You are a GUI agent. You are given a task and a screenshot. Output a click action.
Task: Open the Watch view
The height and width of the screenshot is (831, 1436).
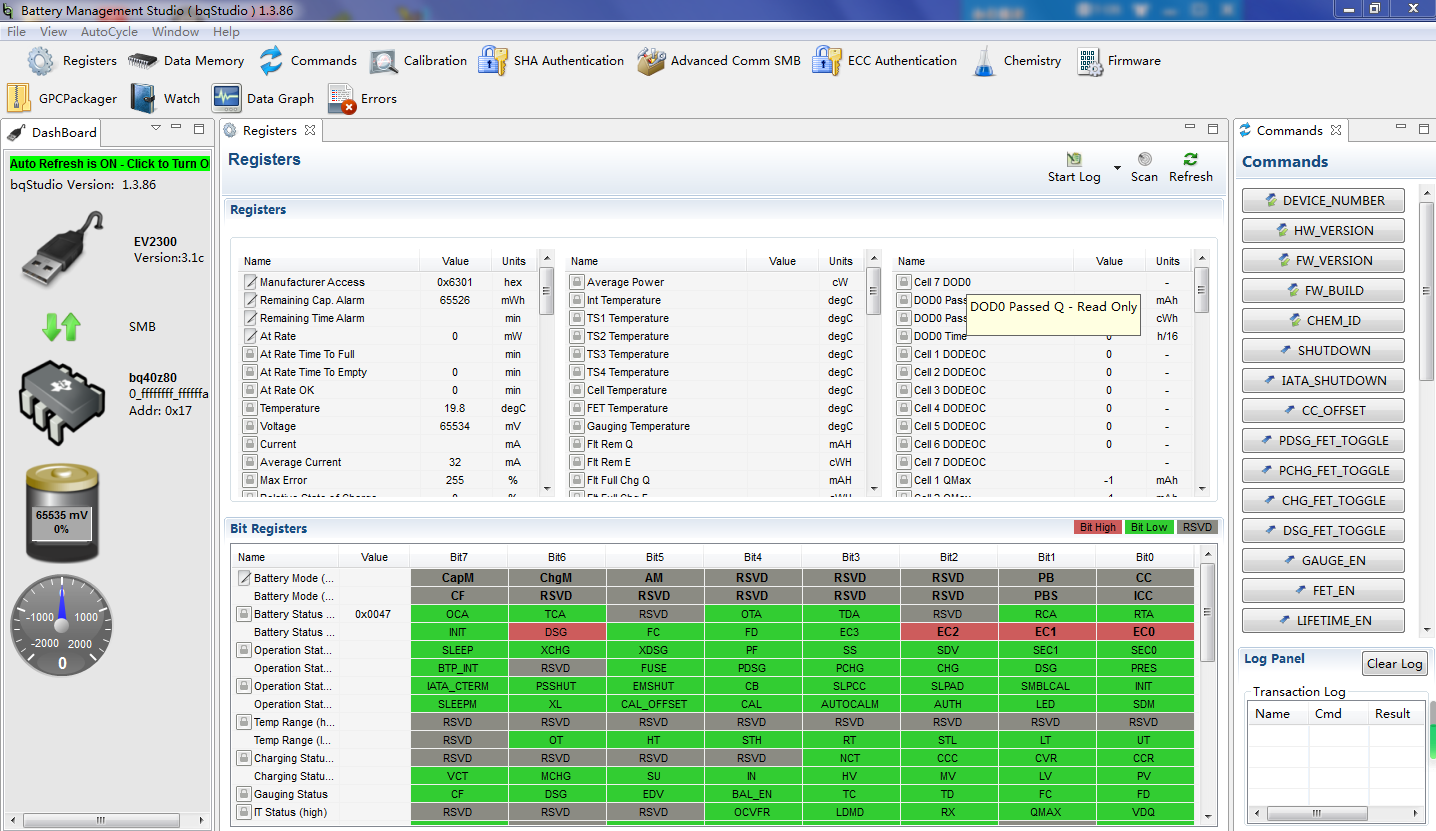(166, 99)
